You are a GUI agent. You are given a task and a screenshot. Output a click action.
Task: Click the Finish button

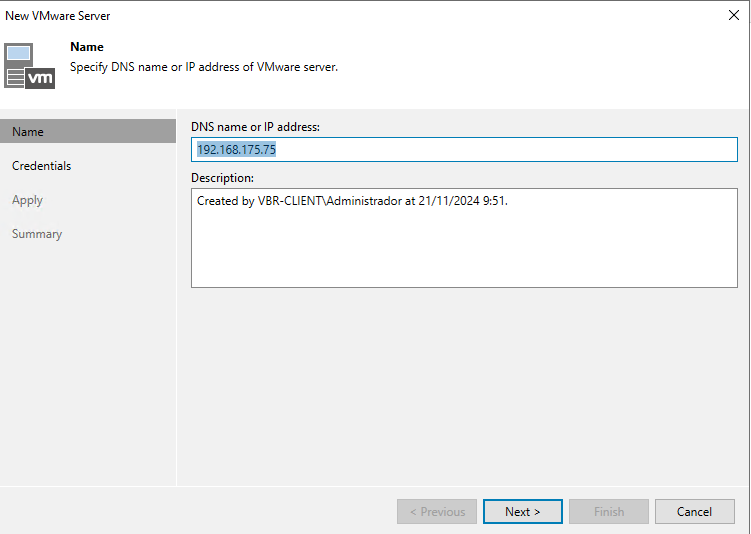click(x=609, y=512)
